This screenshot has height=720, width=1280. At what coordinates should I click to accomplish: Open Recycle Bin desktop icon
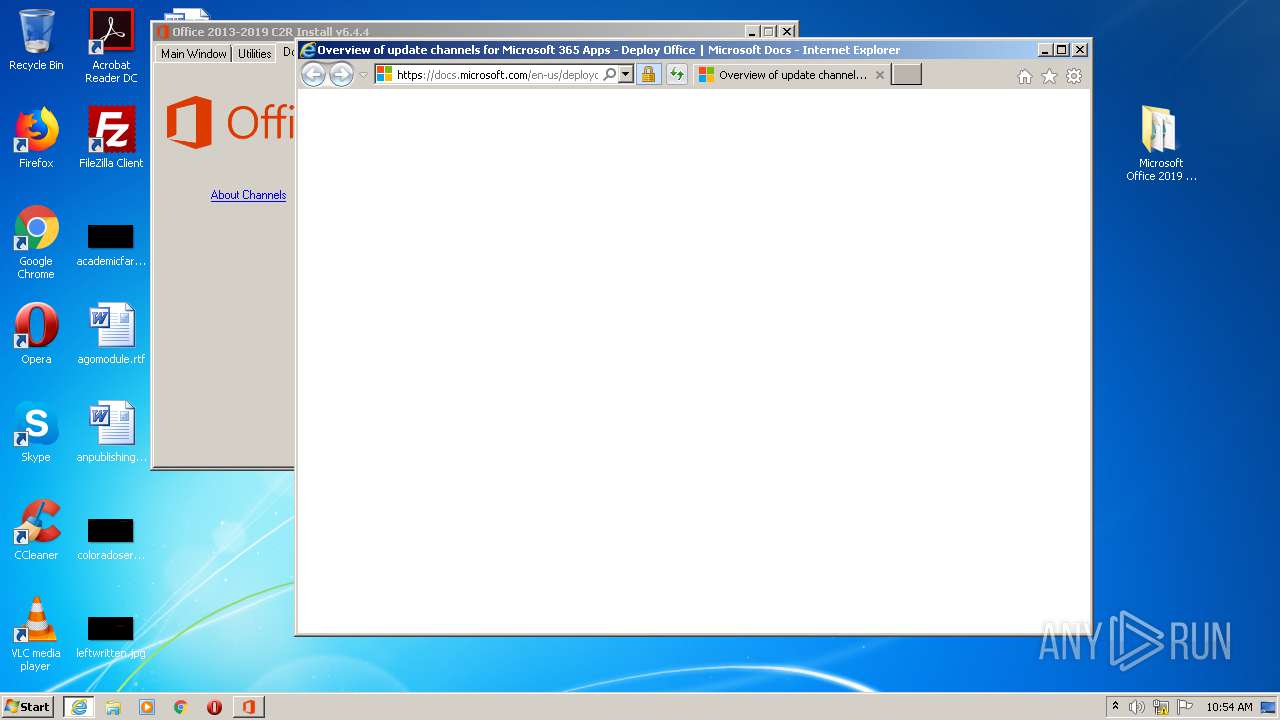pos(36,40)
